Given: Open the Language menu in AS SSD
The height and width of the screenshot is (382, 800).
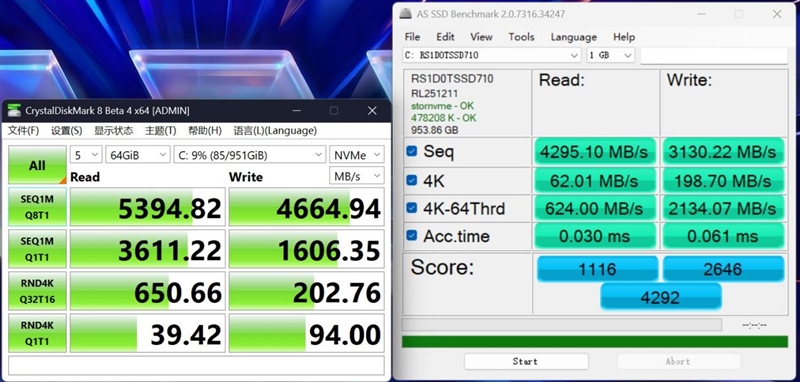Looking at the screenshot, I should [573, 37].
